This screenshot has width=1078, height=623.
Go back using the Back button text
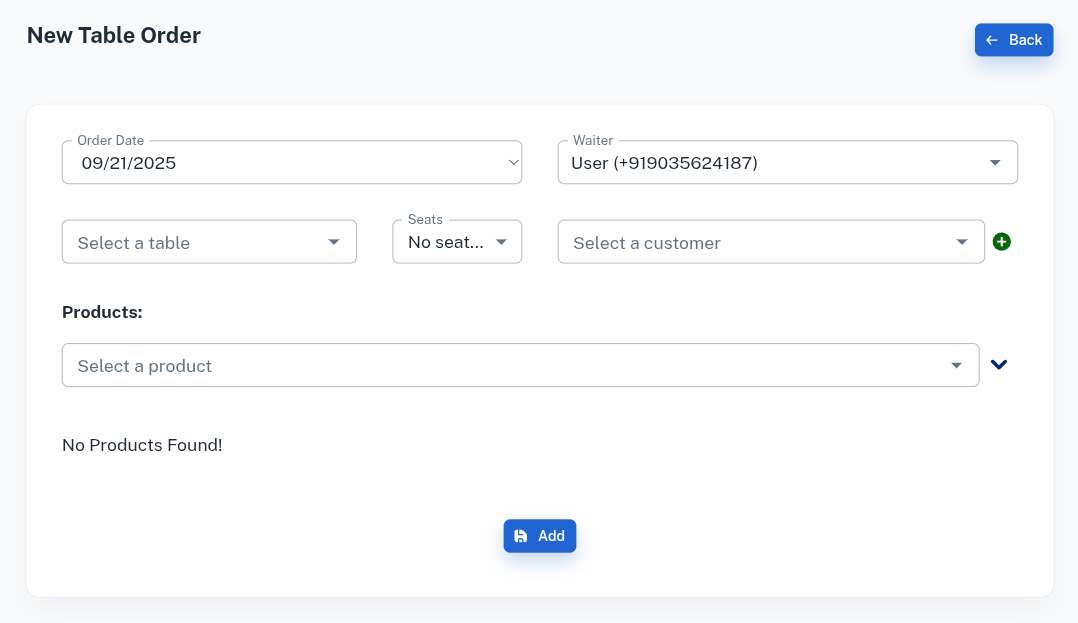coord(1025,40)
